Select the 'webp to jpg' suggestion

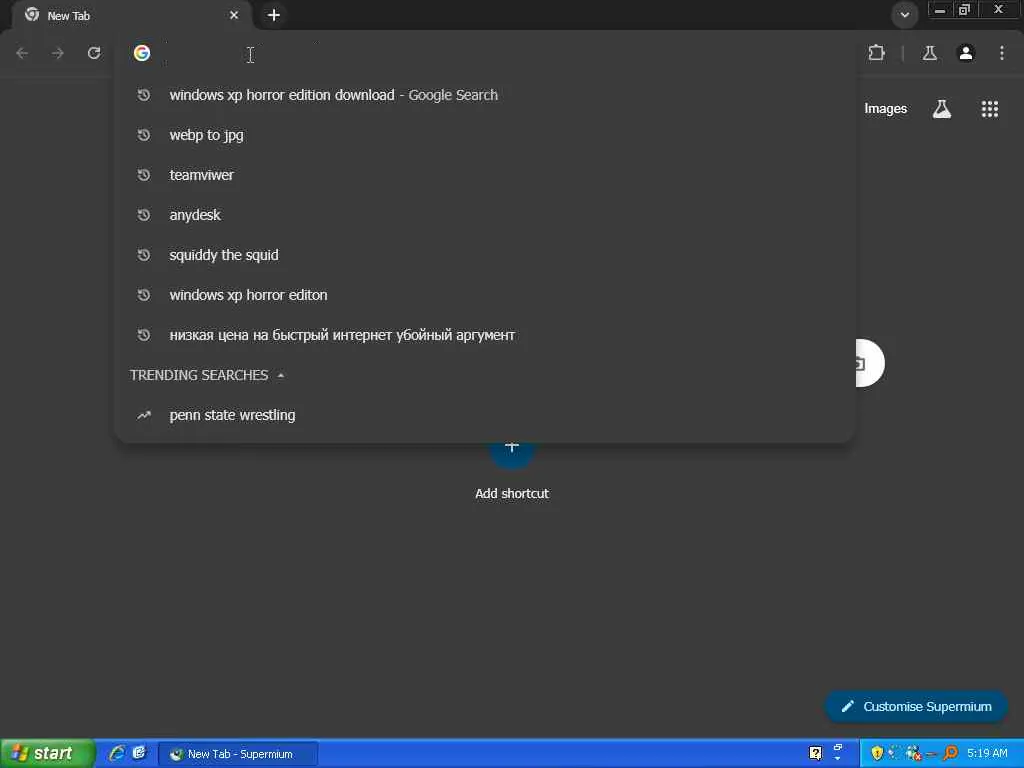(484, 135)
